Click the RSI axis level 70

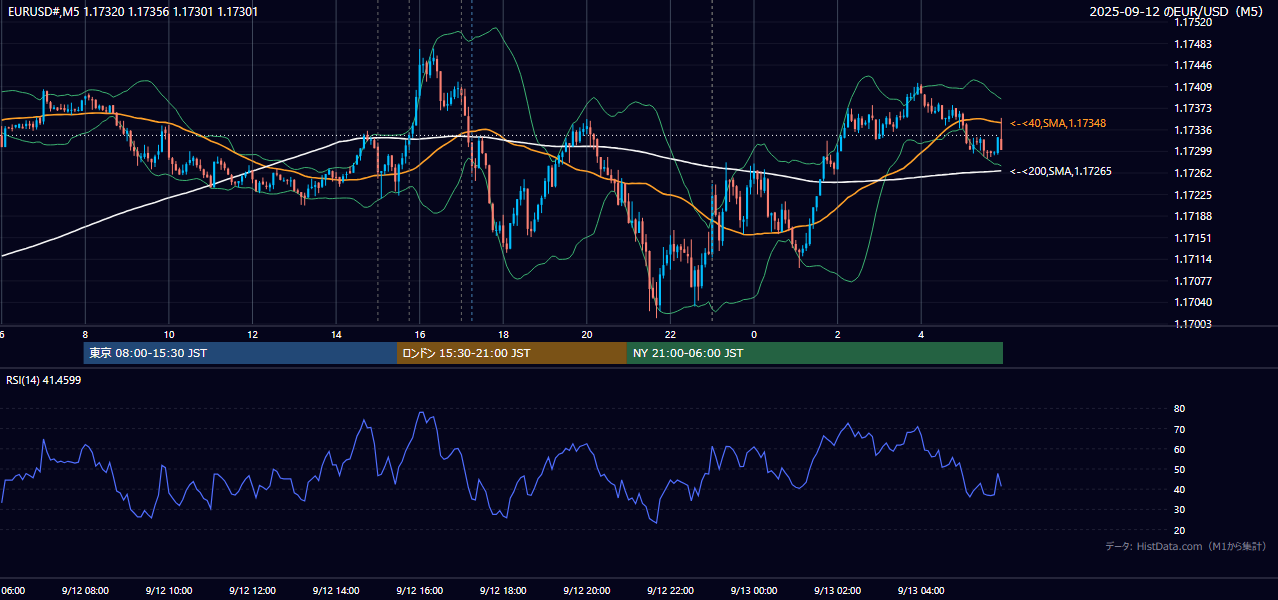(x=1179, y=429)
